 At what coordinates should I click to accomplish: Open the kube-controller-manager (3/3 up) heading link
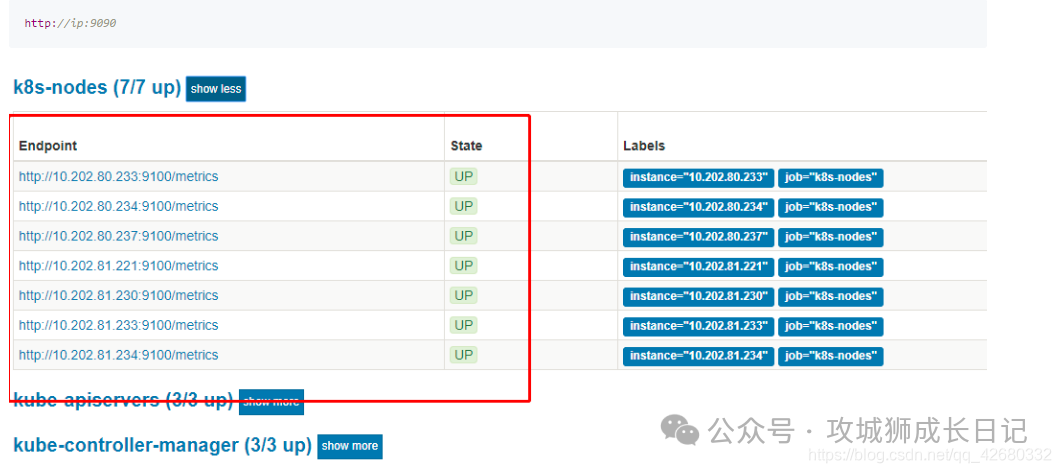(x=162, y=445)
